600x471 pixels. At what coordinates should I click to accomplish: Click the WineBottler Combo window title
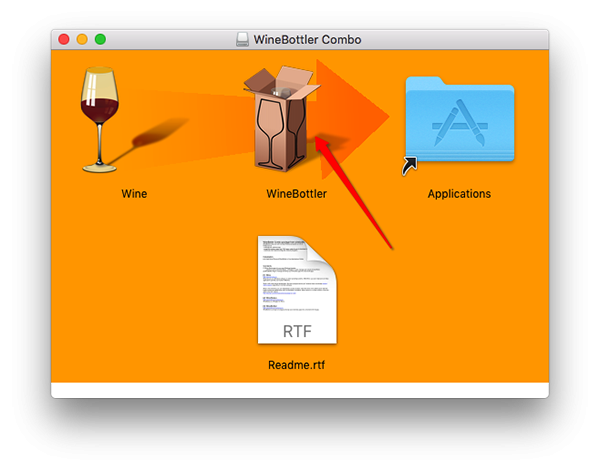tap(307, 39)
